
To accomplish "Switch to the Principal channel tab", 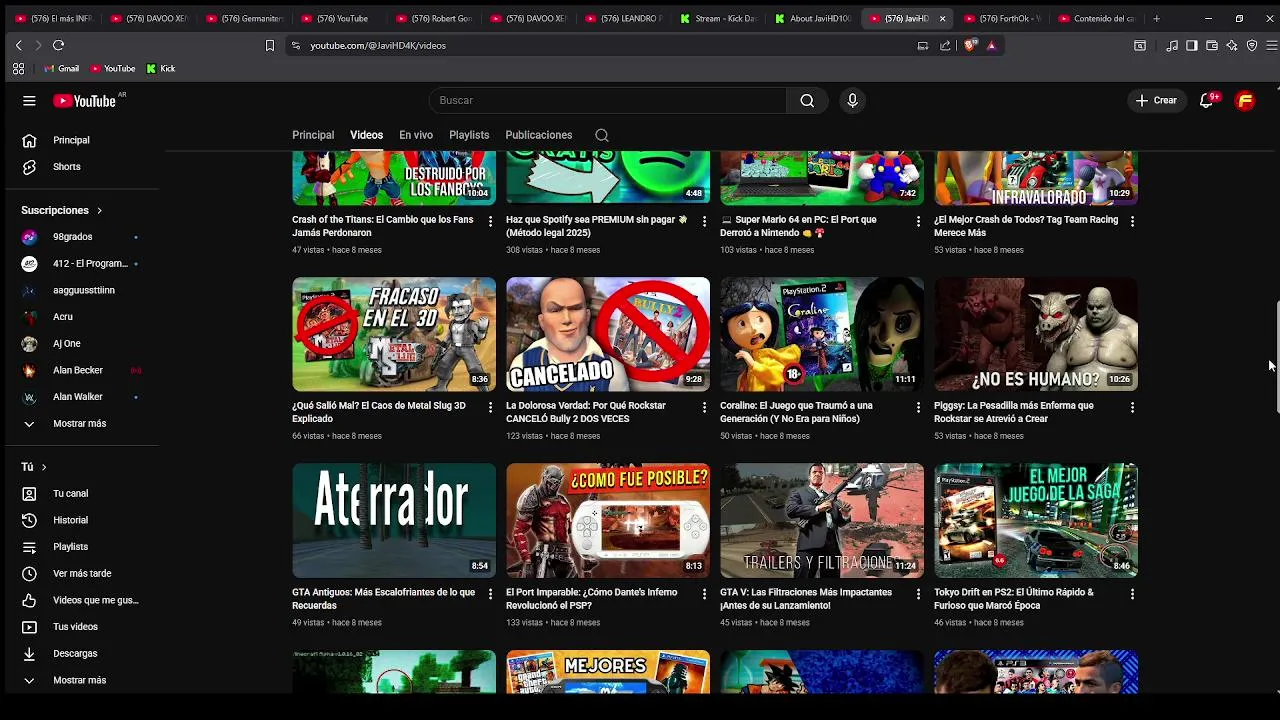I will click(313, 135).
